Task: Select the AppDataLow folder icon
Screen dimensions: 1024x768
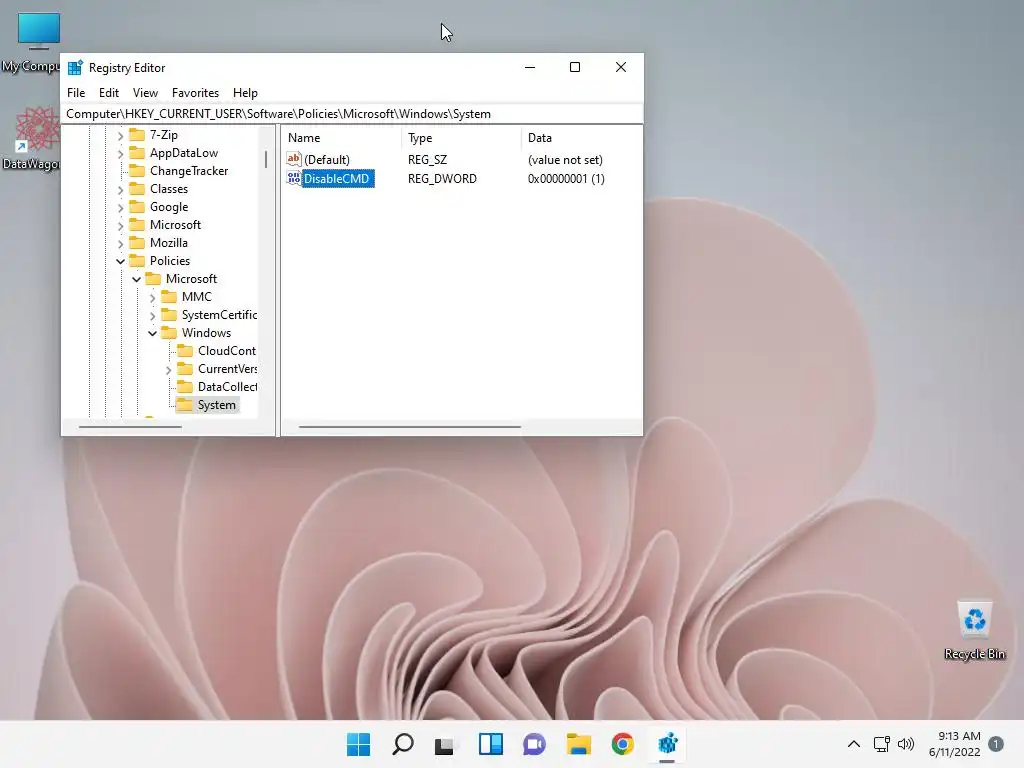Action: (x=137, y=153)
